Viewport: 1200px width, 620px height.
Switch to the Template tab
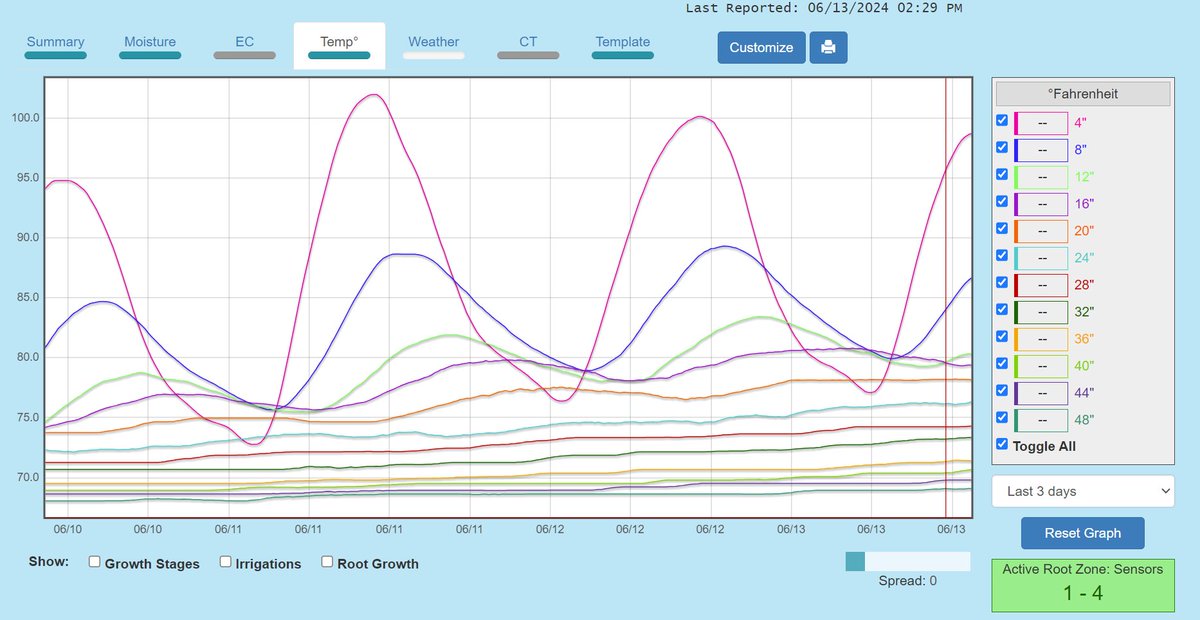click(x=622, y=42)
